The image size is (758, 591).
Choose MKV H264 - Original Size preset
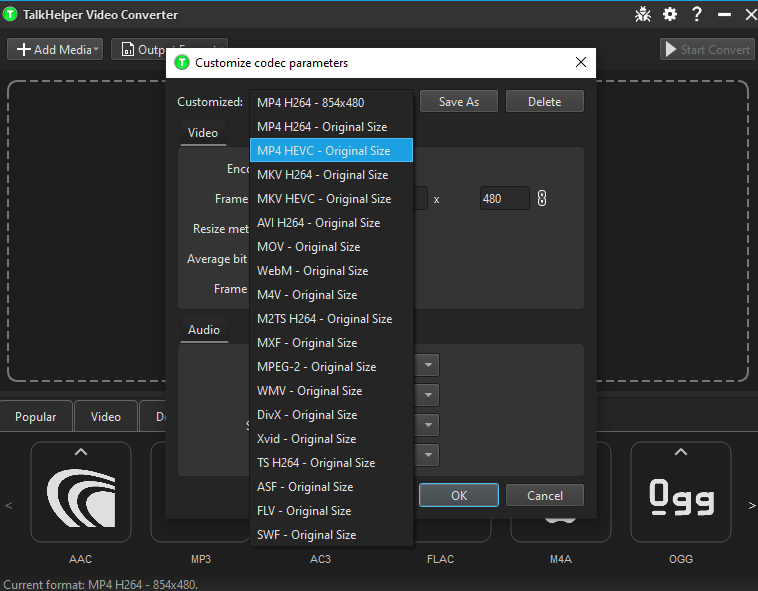(331, 174)
